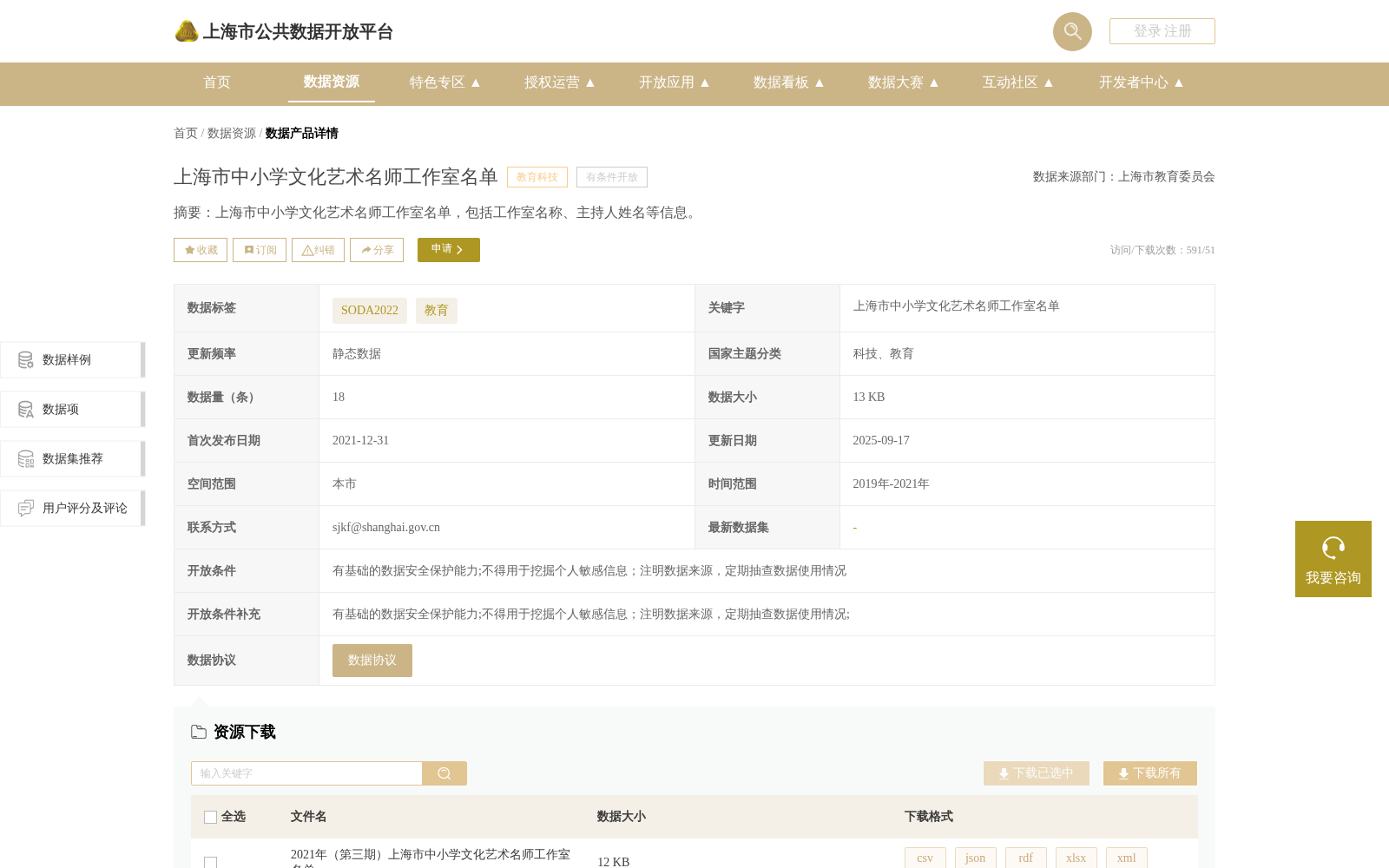
Task: Click the 登录 注册 button
Action: click(1162, 31)
